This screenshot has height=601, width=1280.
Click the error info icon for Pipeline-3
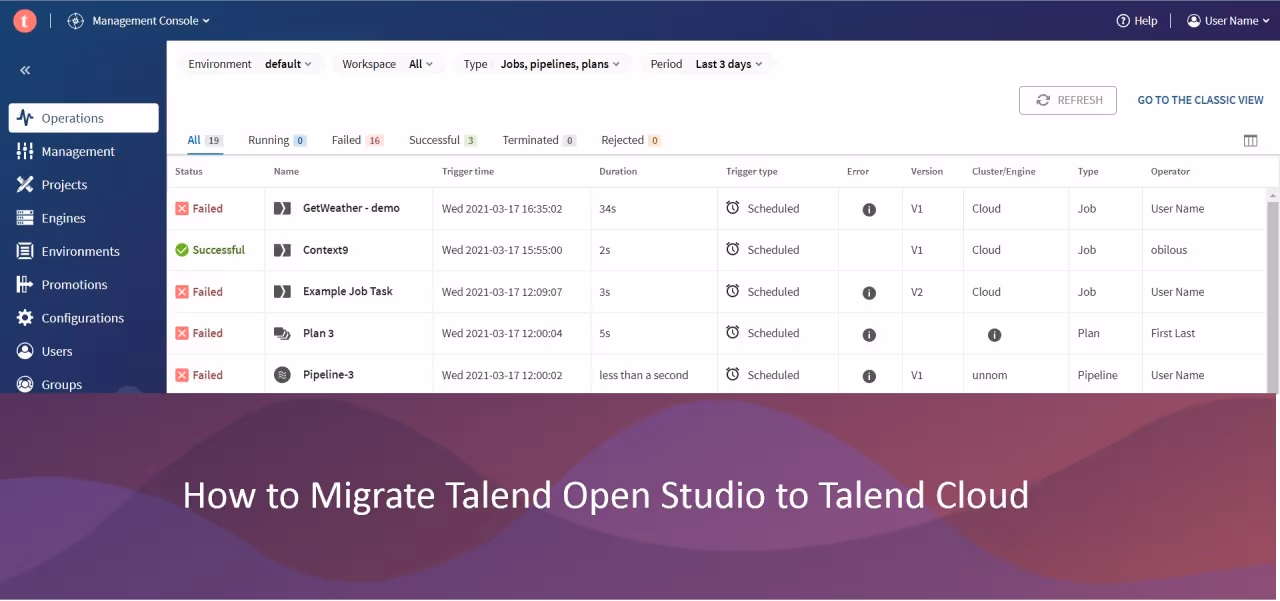point(869,376)
